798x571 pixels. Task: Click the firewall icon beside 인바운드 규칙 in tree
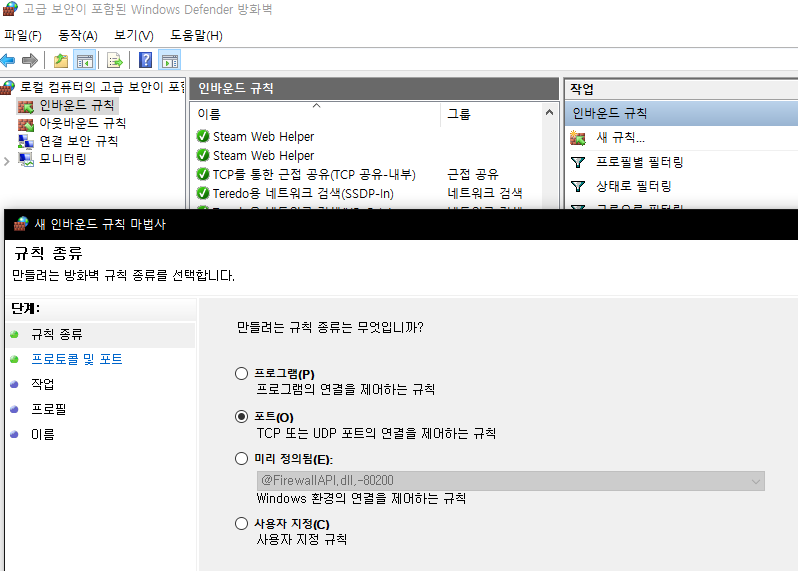[26, 106]
